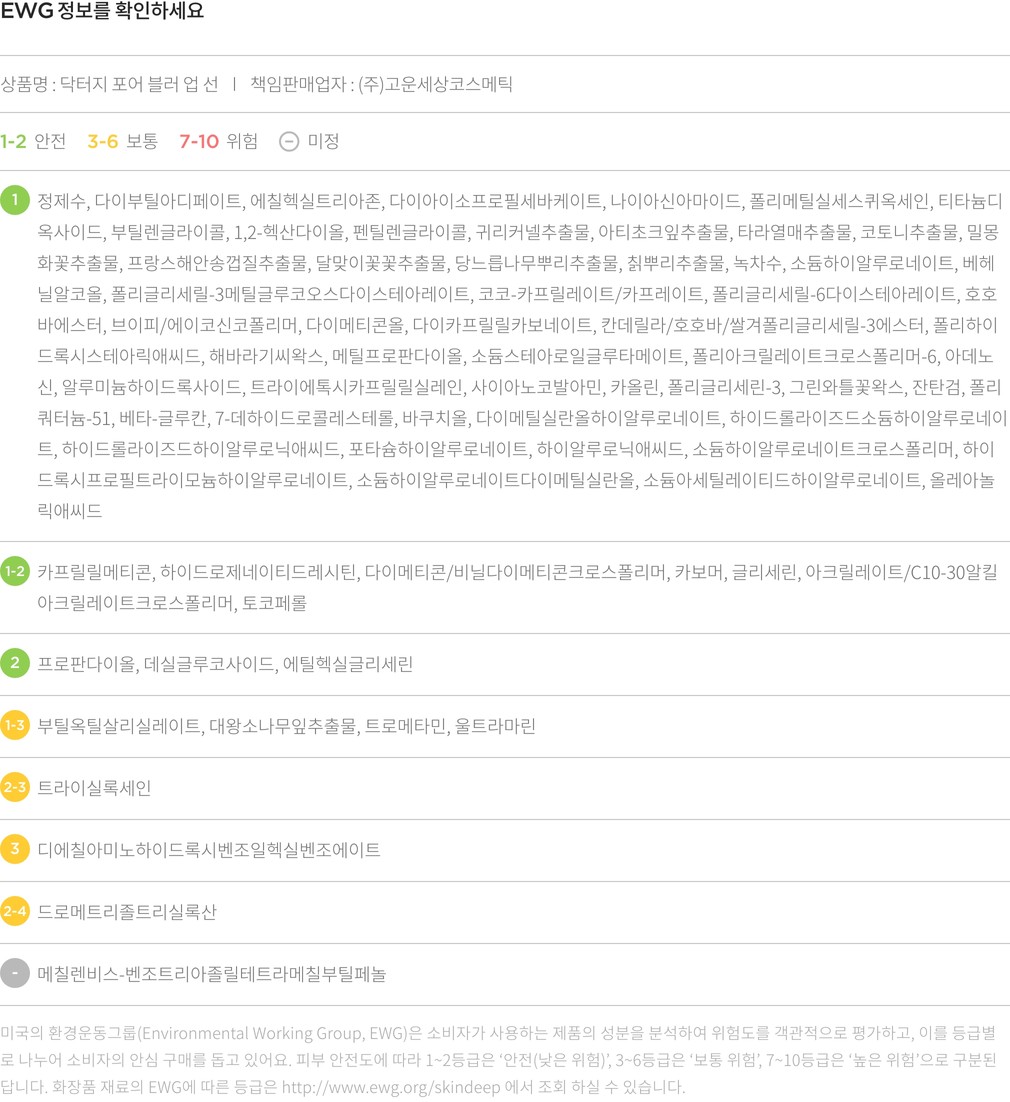
Task: Select the yellow 3-6 보통 legend item
Action: click(122, 142)
